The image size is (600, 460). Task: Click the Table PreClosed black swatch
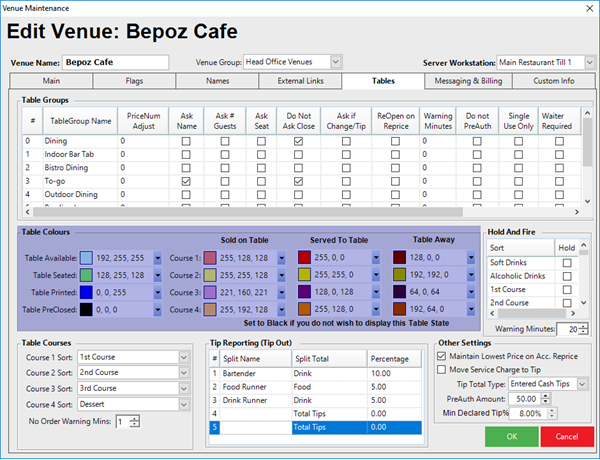pos(86,310)
